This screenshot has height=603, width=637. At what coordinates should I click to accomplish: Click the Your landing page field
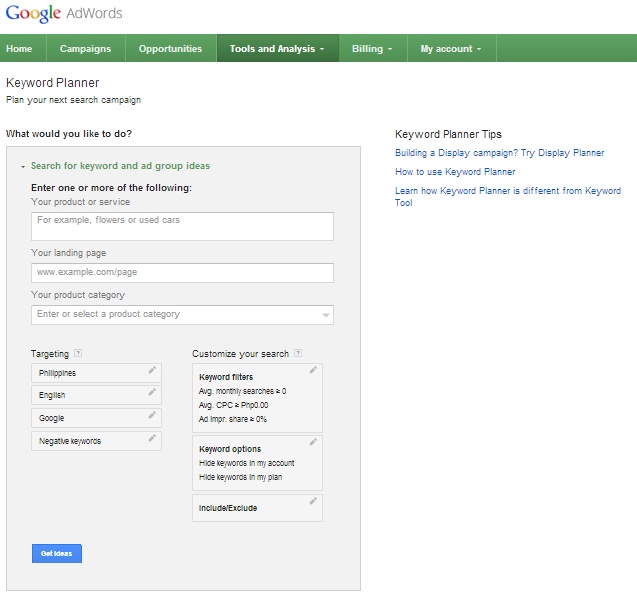(182, 273)
